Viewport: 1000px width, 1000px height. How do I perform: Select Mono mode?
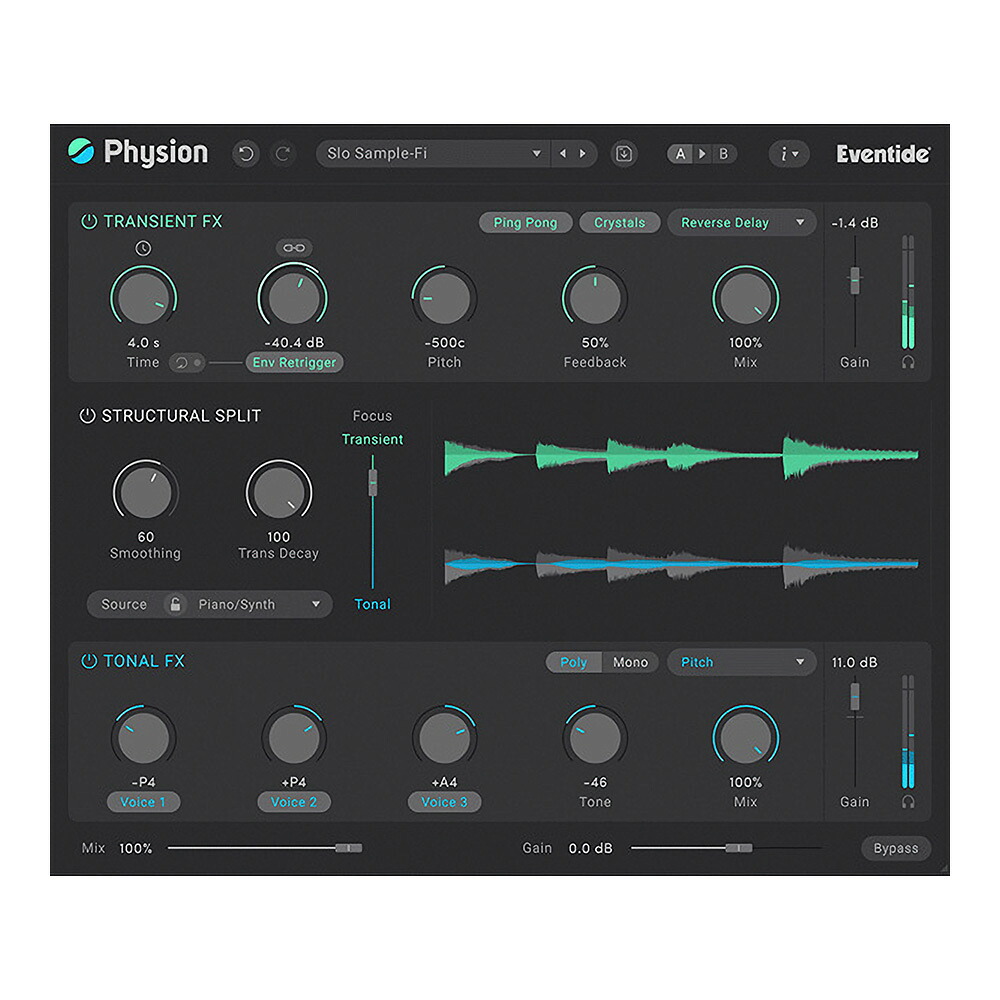[x=630, y=663]
